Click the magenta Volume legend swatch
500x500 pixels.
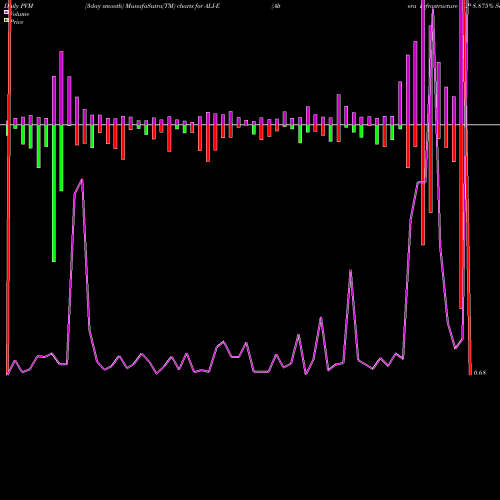click(6, 12)
